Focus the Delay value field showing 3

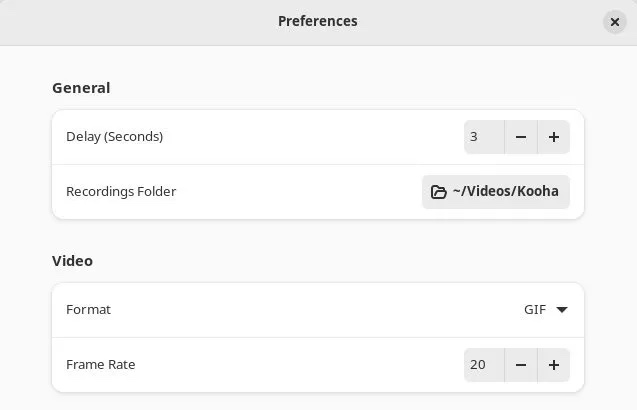[483, 137]
